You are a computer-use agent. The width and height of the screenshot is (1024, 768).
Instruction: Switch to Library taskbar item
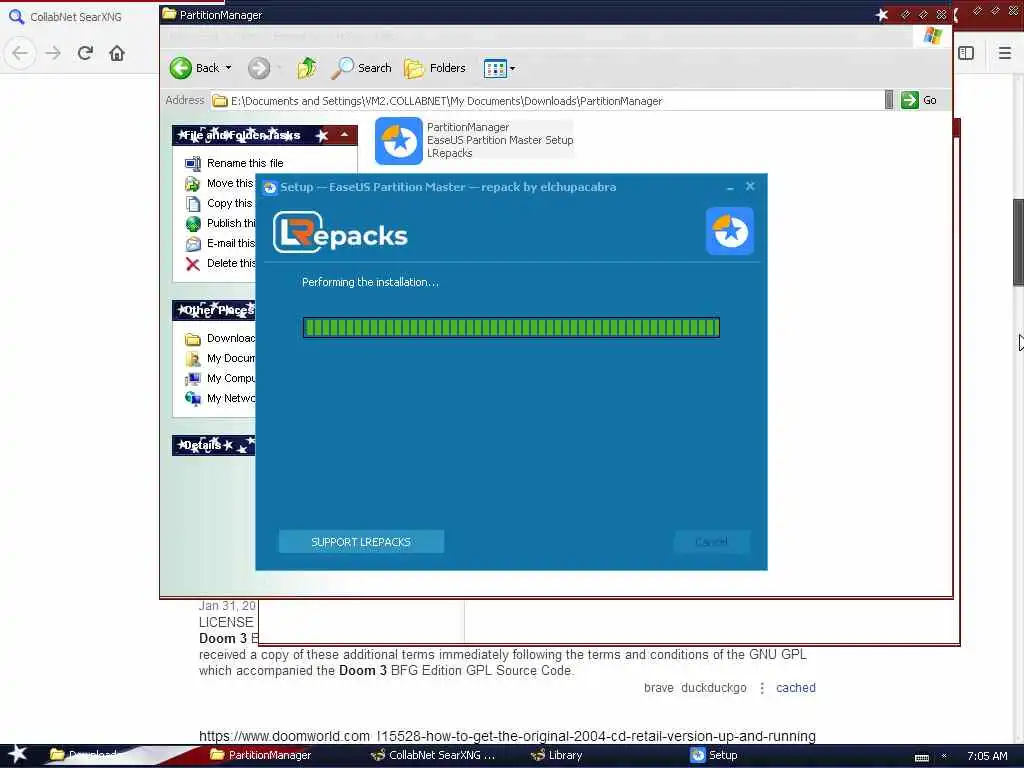coord(557,755)
